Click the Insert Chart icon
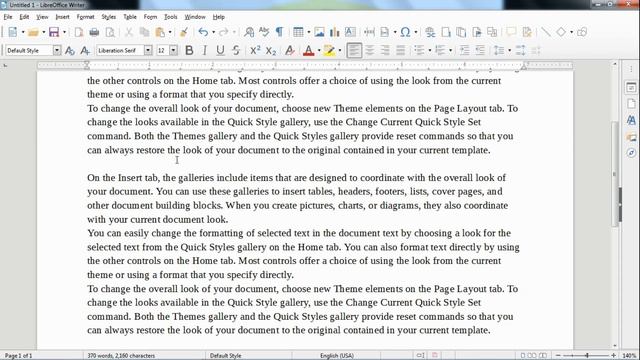This screenshot has width=640, height=360. 335,32
